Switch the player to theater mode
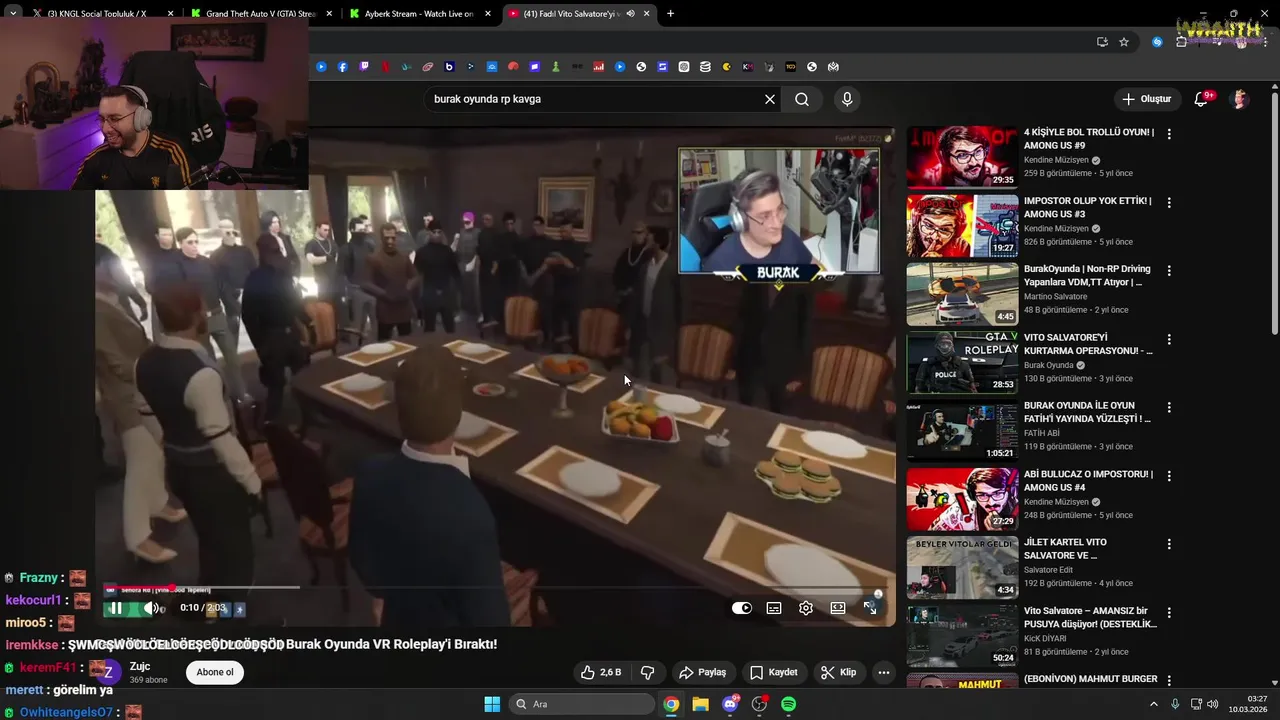Viewport: 1280px width, 720px height. [838, 608]
